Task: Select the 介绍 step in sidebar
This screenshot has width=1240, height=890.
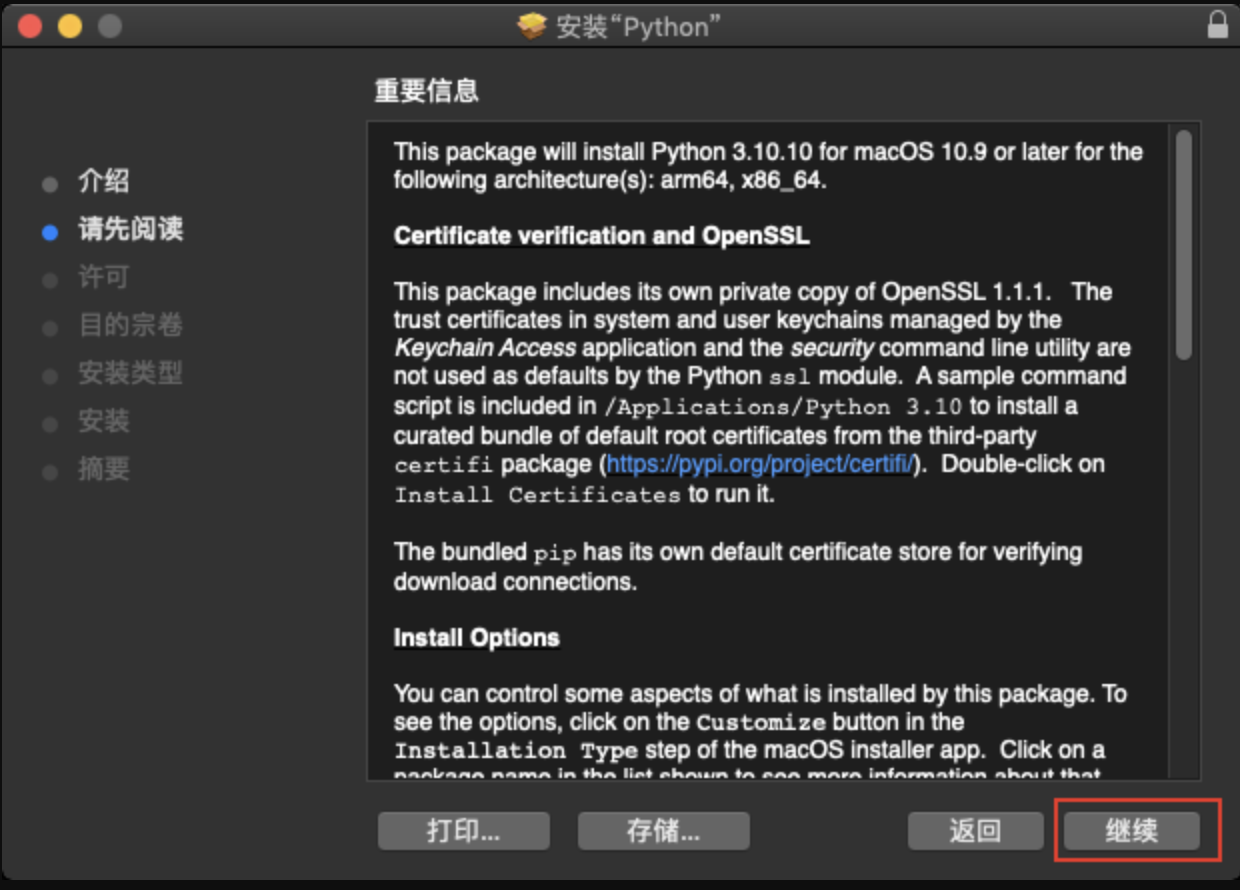Action: coord(104,182)
